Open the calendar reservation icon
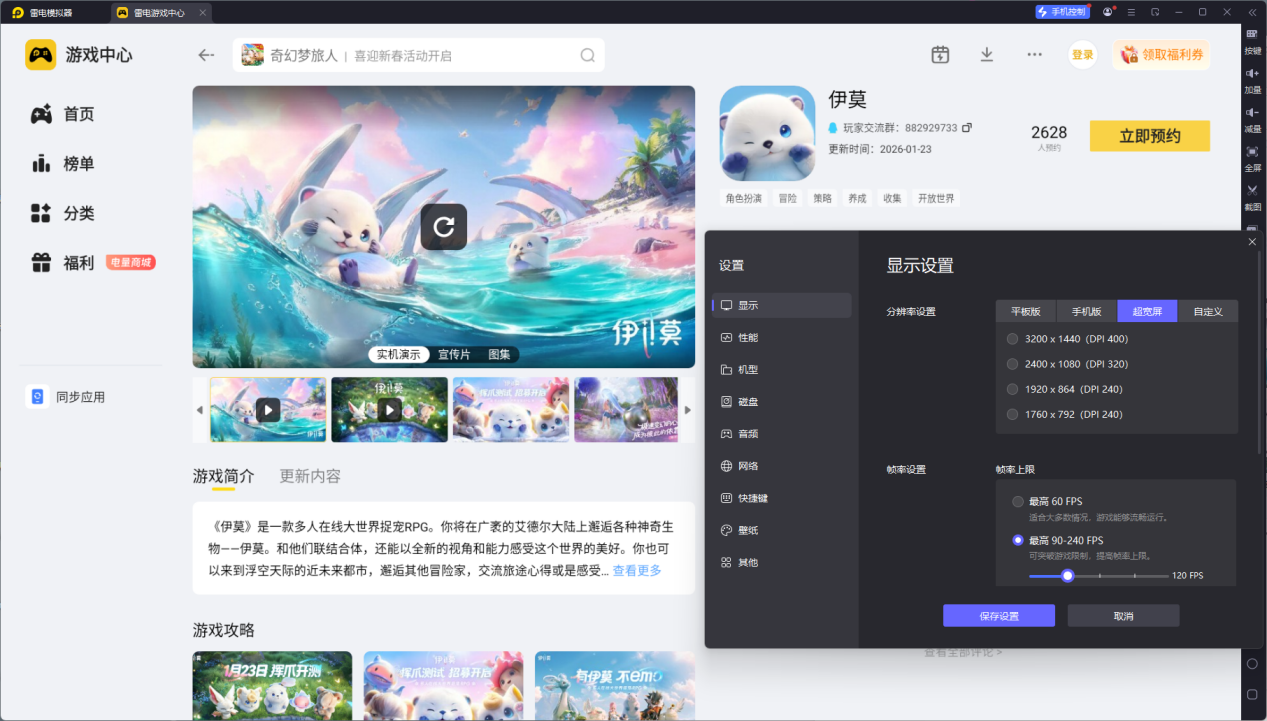Viewport: 1267px width, 721px height. [x=940, y=55]
